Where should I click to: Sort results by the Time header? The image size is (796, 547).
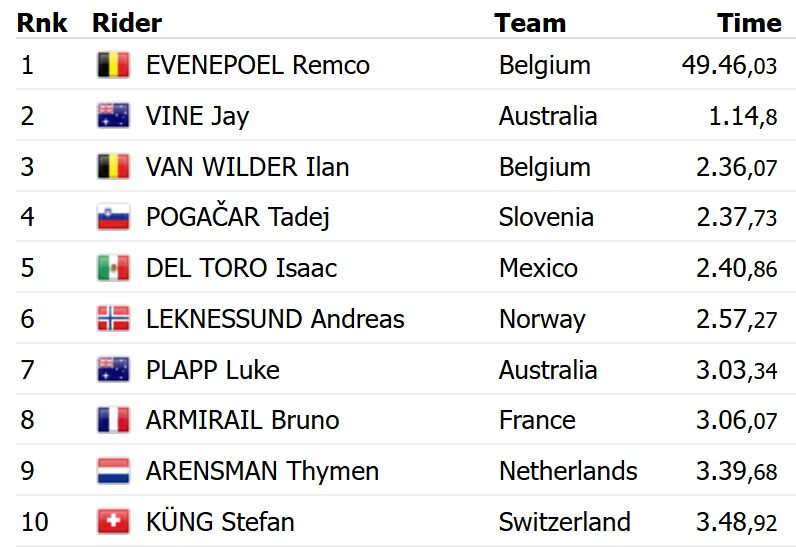pyautogui.click(x=748, y=23)
